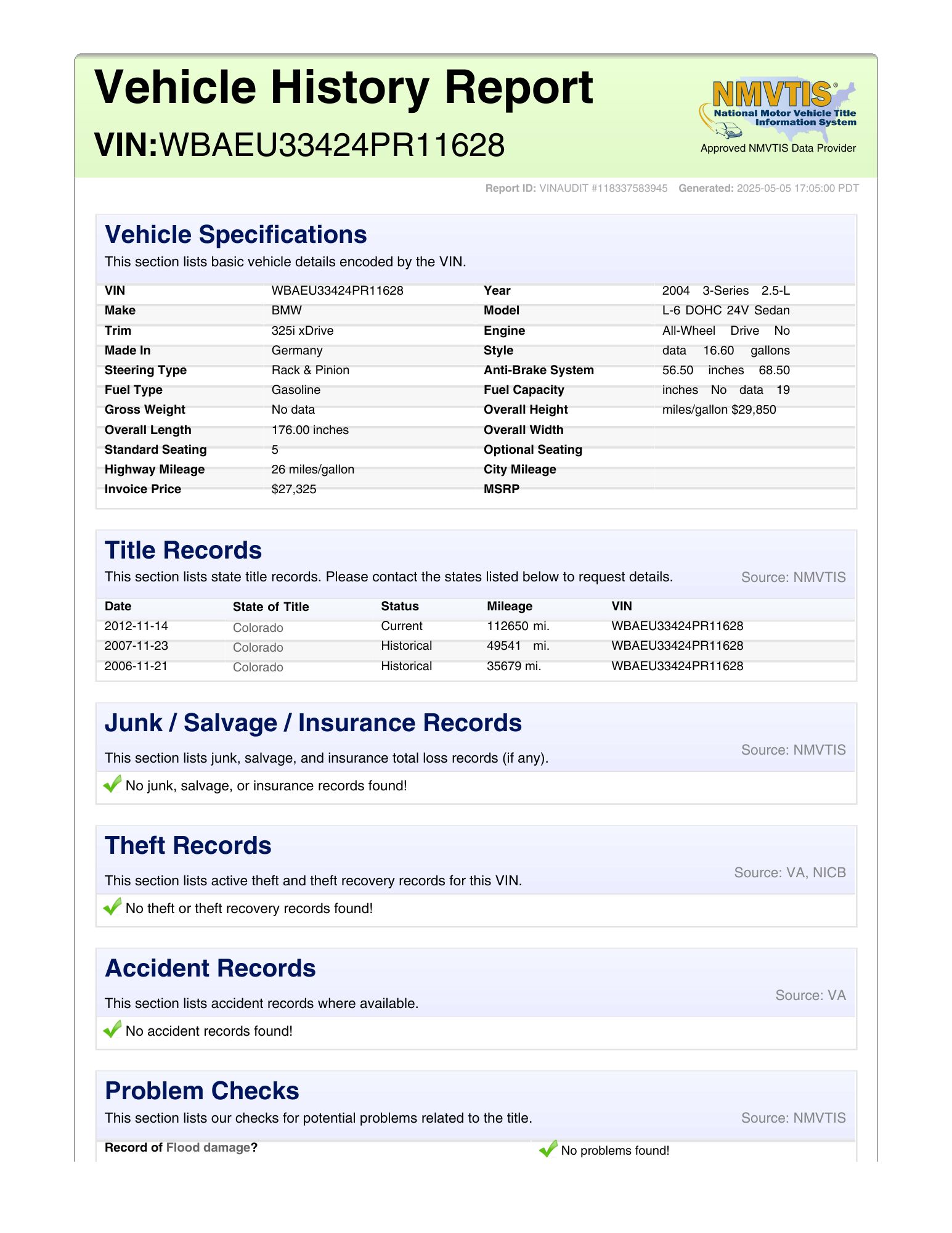Click the 49541 mi. mileage cell
952x1233 pixels.
[518, 645]
